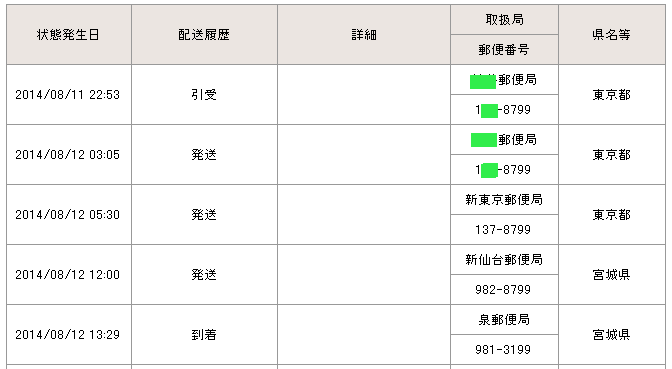
Task: Click the 新仙台郵便局 office cell
Action: [x=504, y=260]
